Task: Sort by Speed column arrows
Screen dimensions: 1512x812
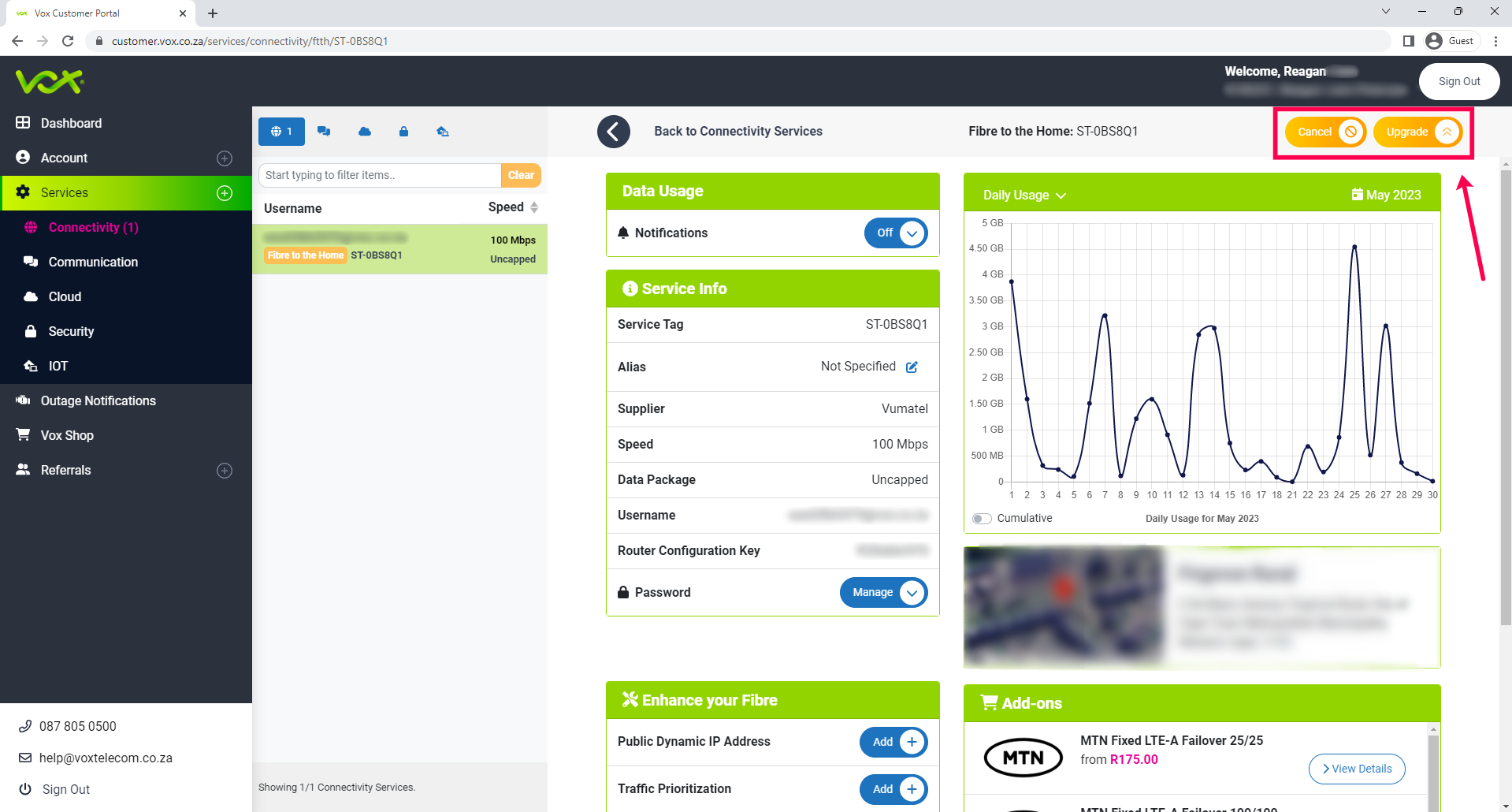Action: point(534,207)
